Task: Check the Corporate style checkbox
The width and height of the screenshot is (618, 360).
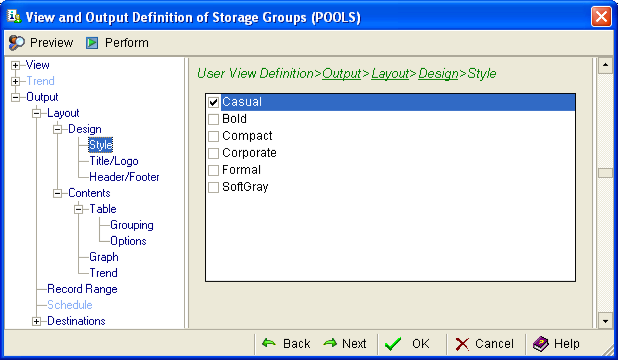Action: tap(213, 153)
